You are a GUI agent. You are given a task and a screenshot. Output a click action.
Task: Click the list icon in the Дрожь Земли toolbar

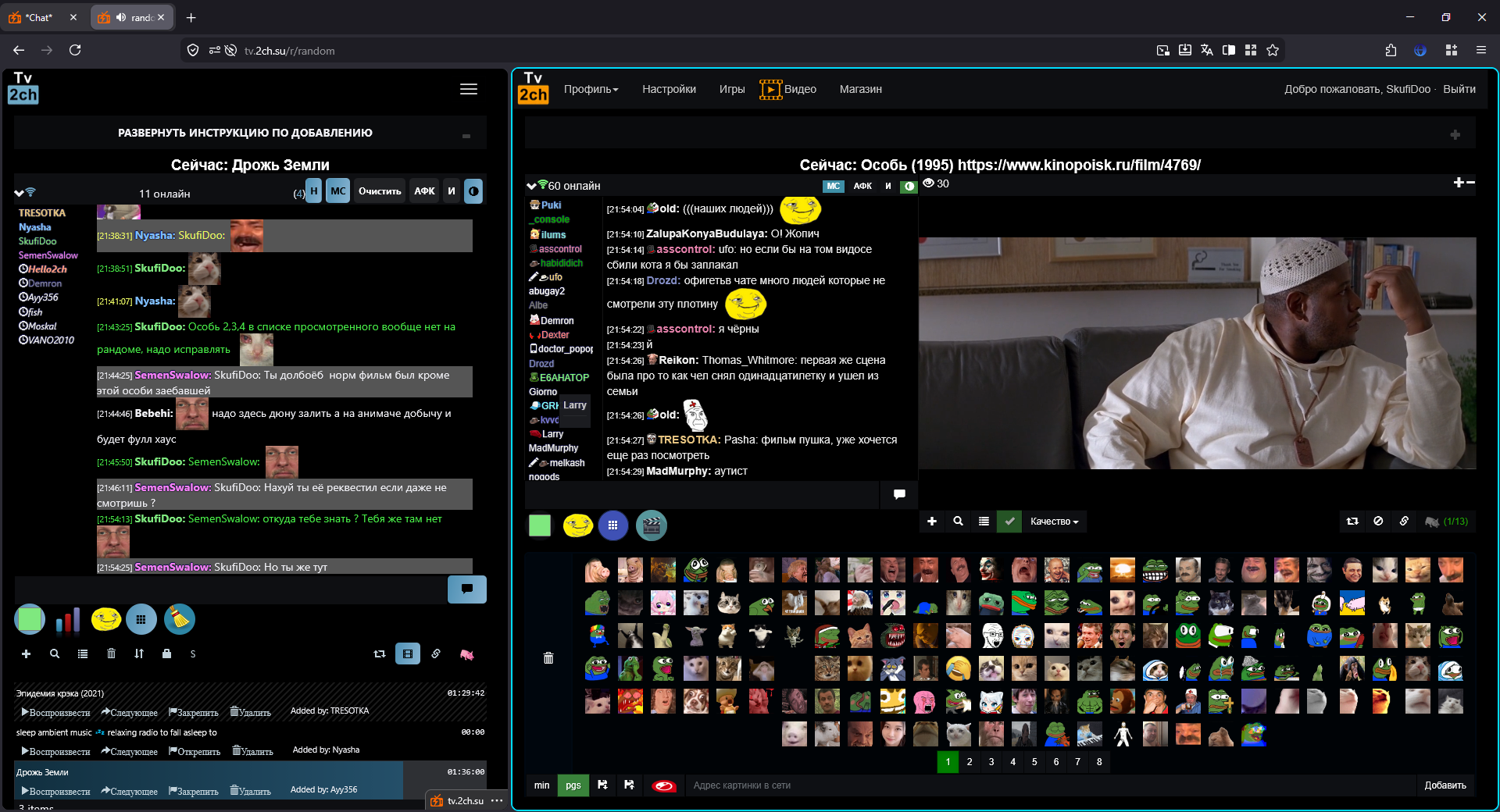tap(83, 654)
